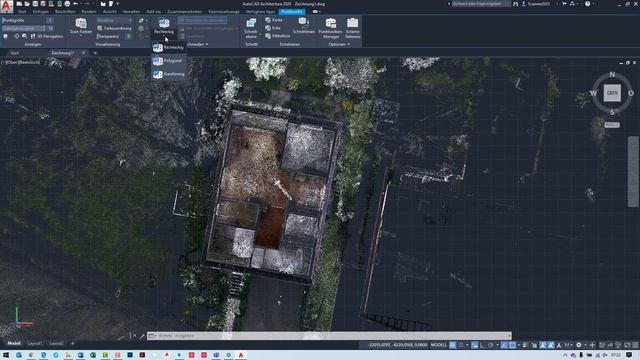Screen dimensions: 640x360
Task: Click the search help input field
Action: 481,4
